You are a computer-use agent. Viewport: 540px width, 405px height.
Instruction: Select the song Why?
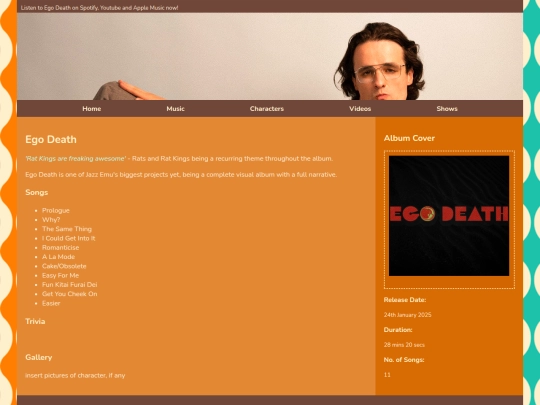pyautogui.click(x=51, y=220)
